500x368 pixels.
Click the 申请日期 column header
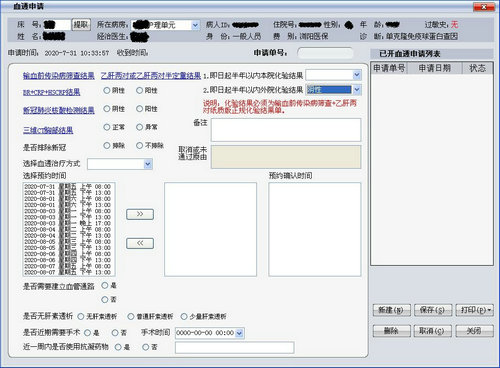click(434, 68)
